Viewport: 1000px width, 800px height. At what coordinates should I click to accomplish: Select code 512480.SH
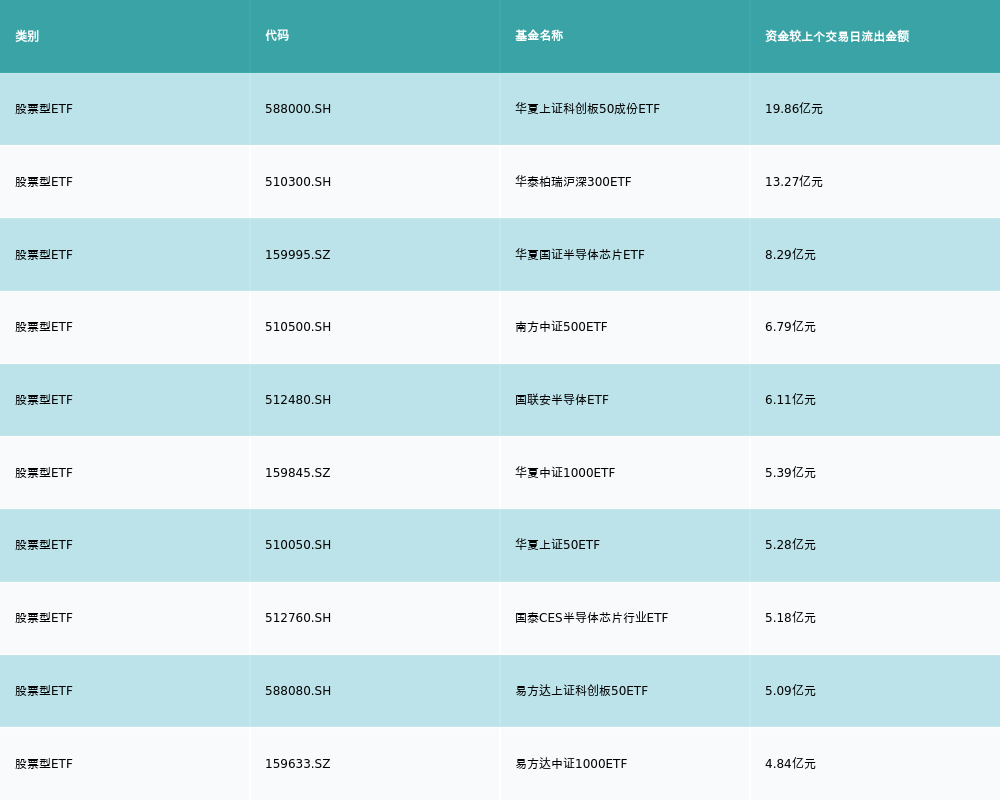tap(298, 400)
